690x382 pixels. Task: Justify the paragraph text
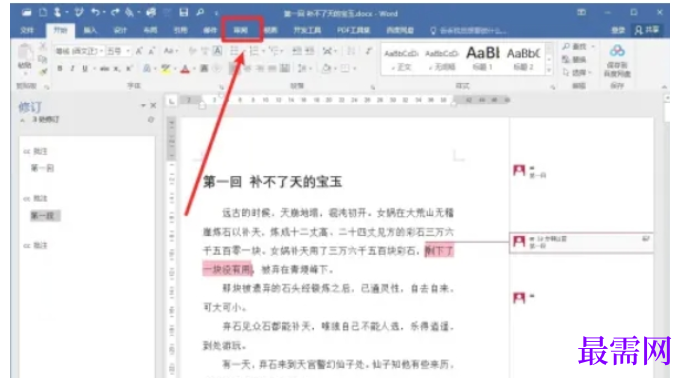coord(272,68)
